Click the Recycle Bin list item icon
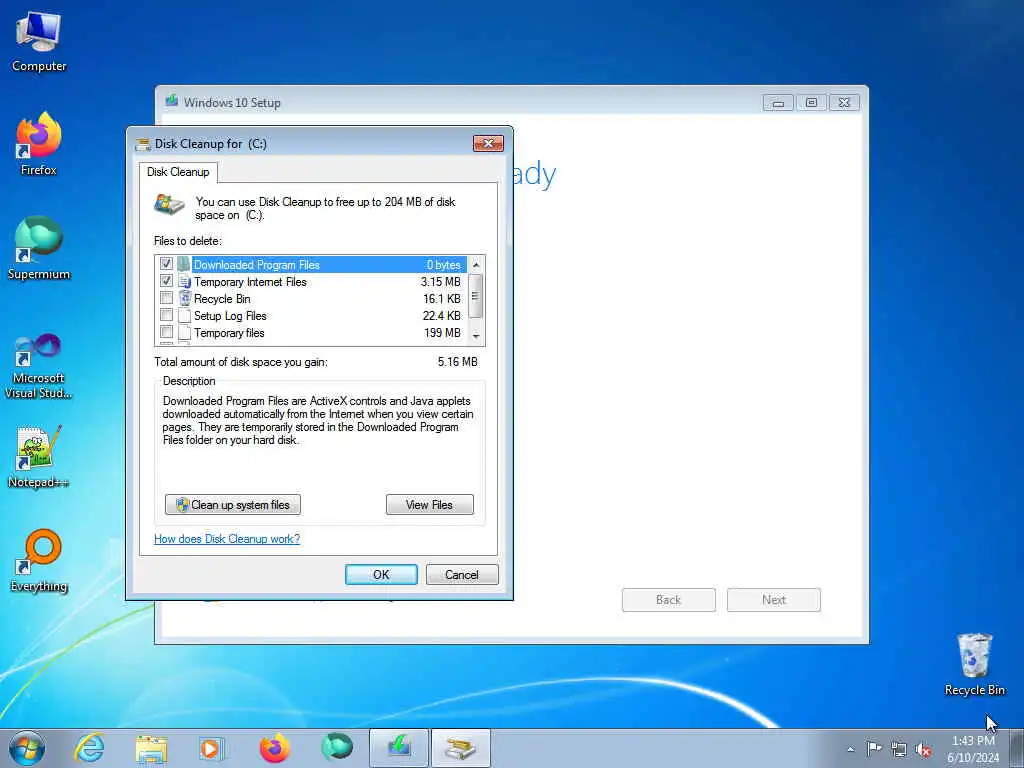Screen dimensions: 1024x768 coord(184,298)
